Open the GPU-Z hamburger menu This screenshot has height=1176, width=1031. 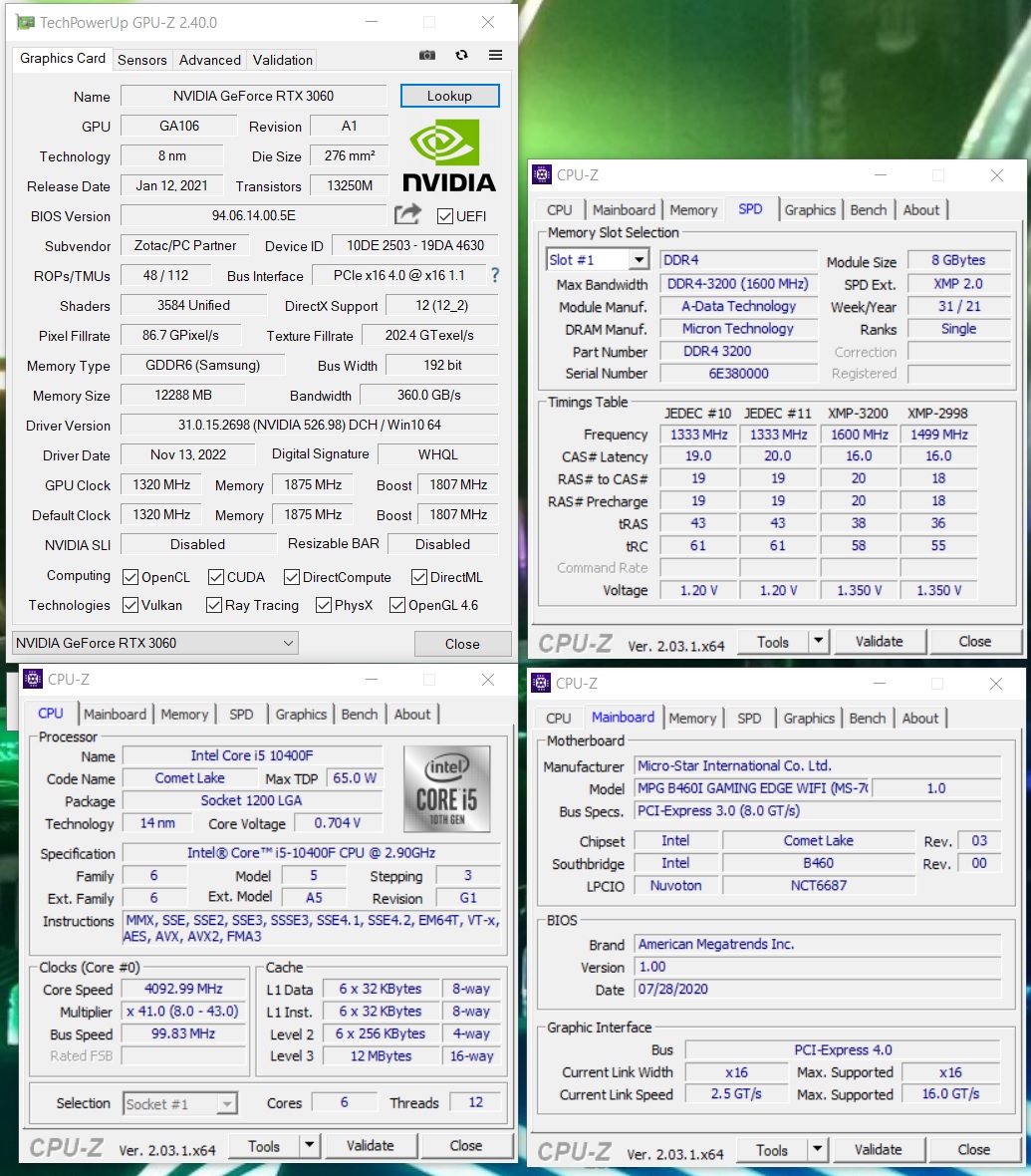[x=496, y=55]
